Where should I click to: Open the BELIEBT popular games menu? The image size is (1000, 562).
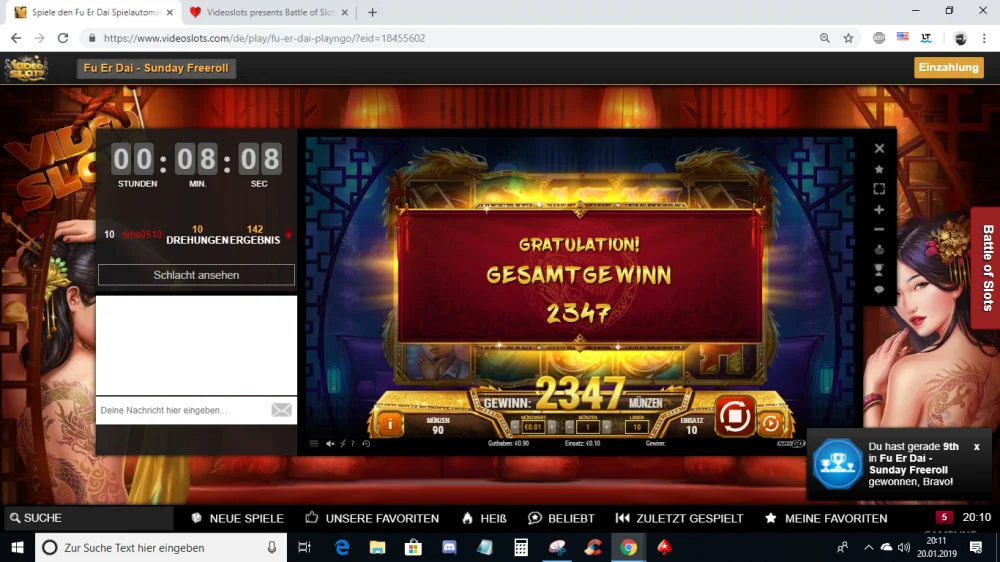(561, 518)
